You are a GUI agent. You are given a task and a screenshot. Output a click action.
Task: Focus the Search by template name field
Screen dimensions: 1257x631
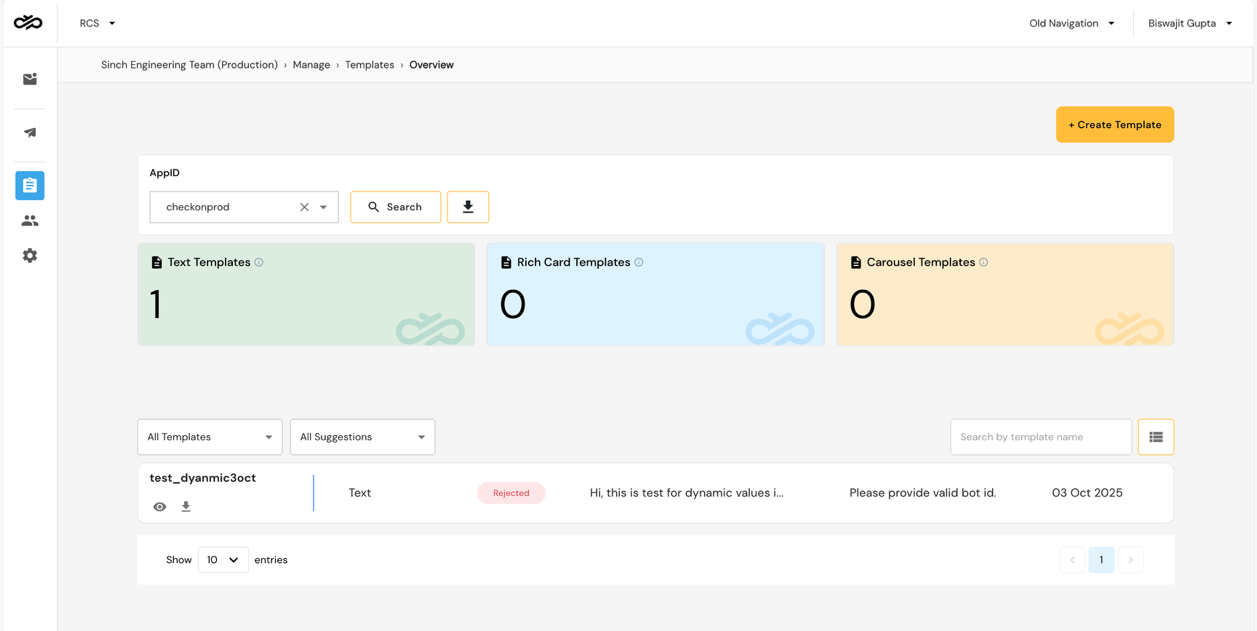click(1041, 437)
